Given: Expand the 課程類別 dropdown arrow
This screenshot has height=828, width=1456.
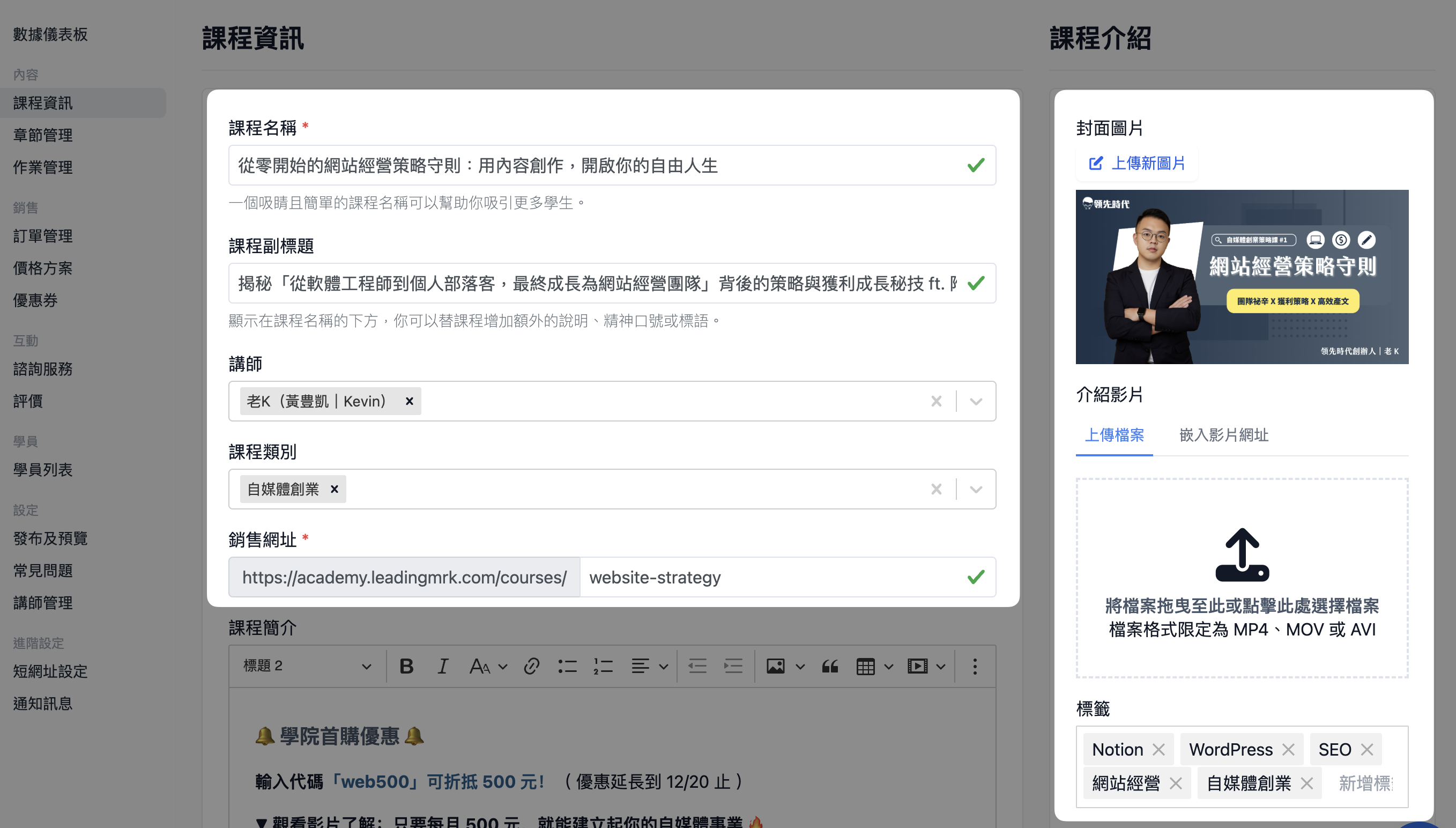Looking at the screenshot, I should pyautogui.click(x=976, y=489).
